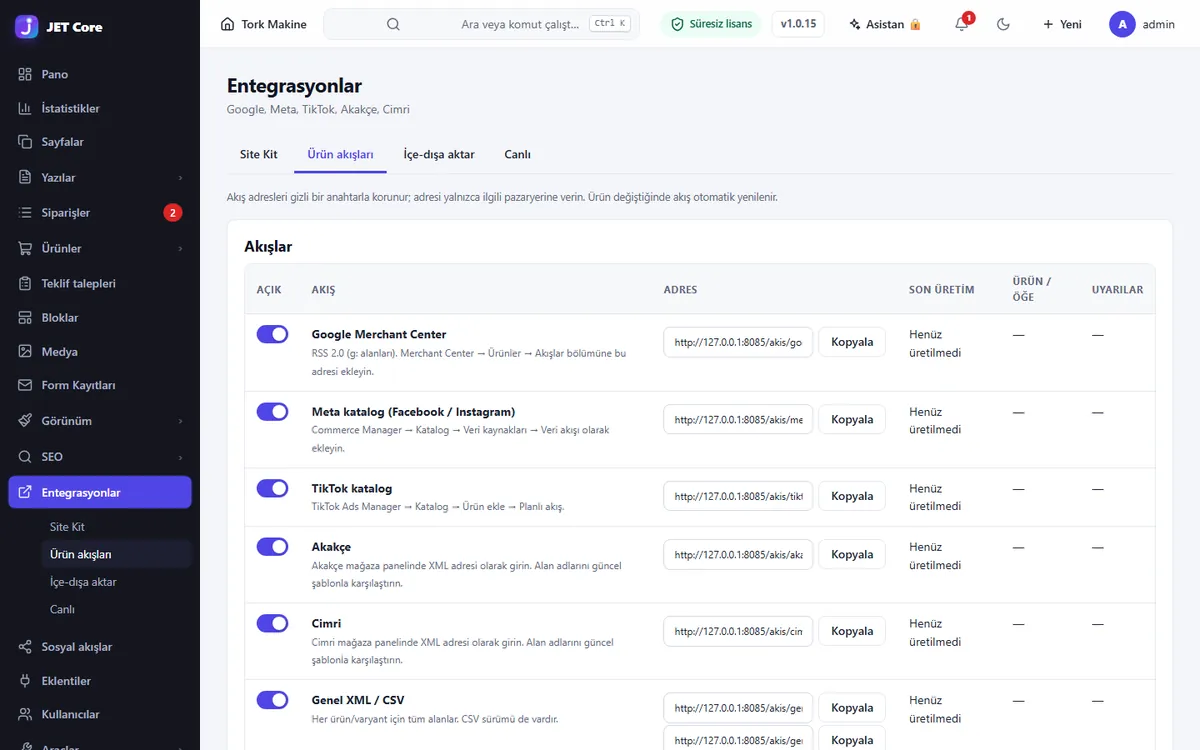Open the Bloklar grid icon
Viewport: 1200px width, 750px height.
coord(25,317)
